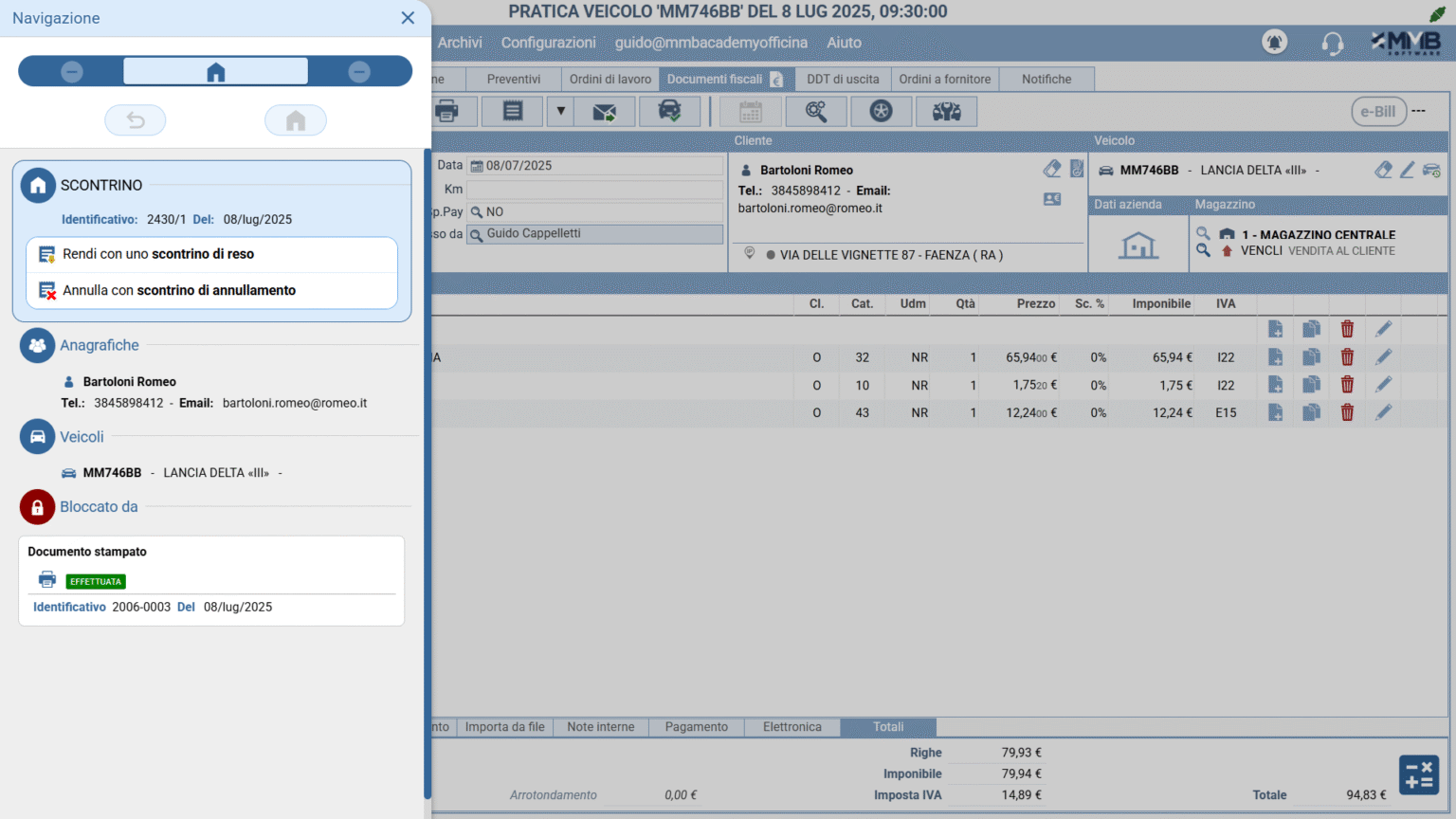
Task: Open the dropdown arrow beside the list icon
Action: [x=560, y=112]
